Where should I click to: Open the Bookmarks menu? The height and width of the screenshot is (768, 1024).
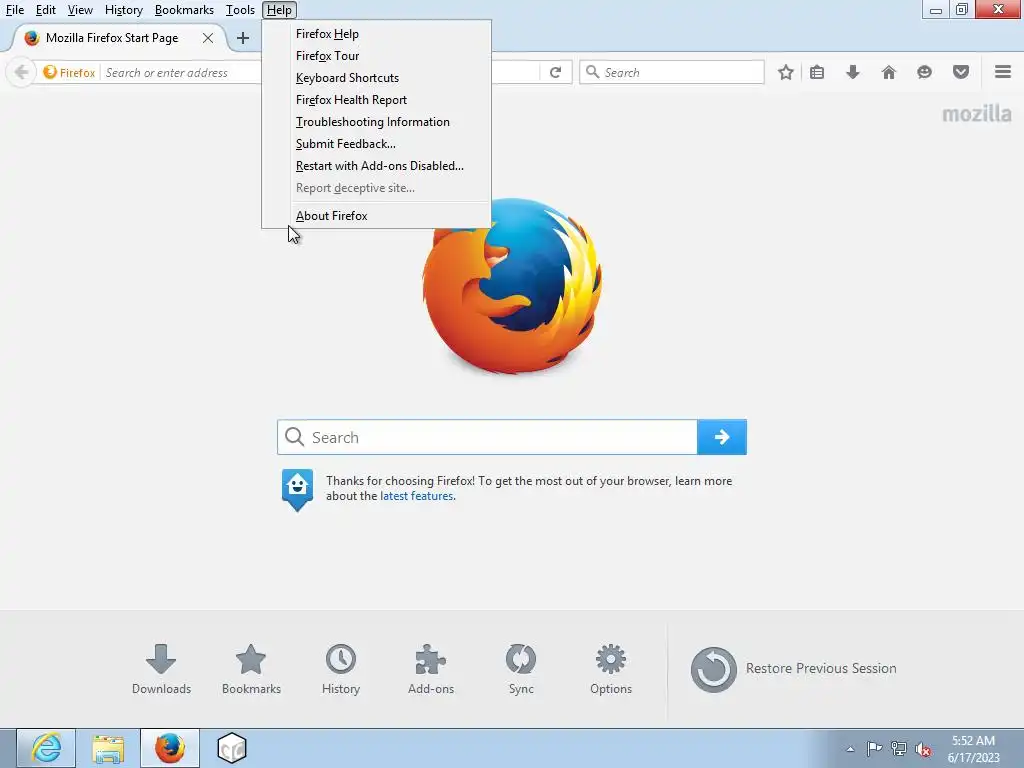184,10
